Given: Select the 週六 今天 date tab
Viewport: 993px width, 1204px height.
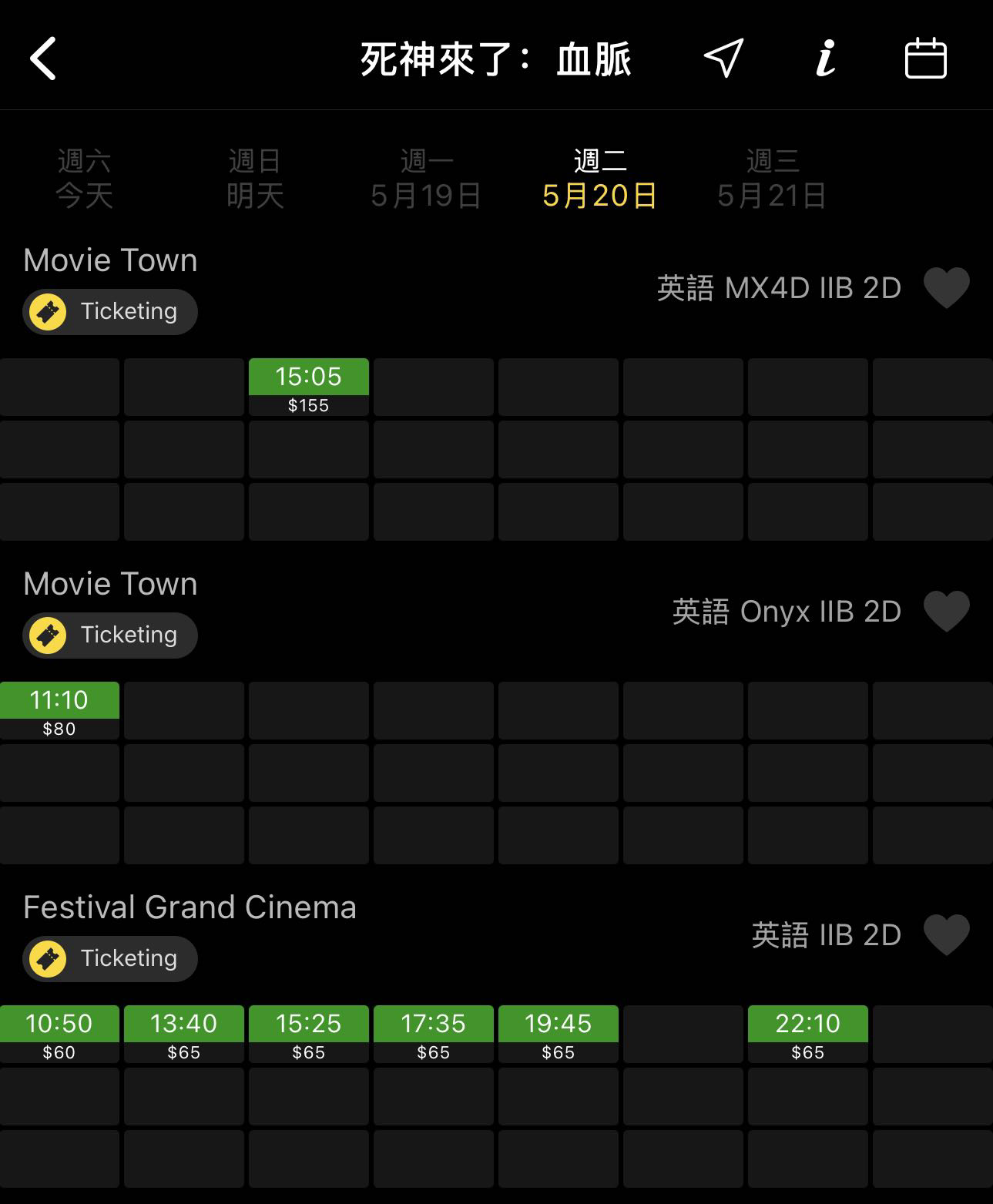Looking at the screenshot, I should 84,179.
